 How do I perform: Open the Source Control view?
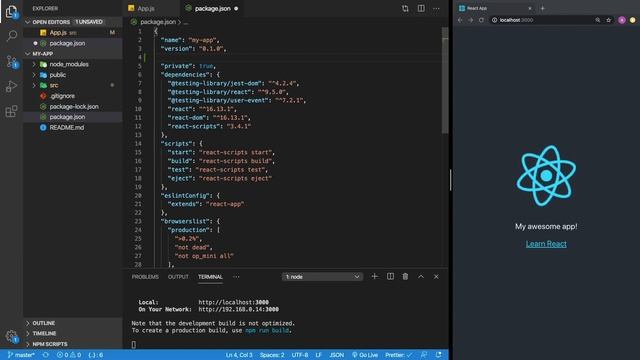click(x=12, y=62)
